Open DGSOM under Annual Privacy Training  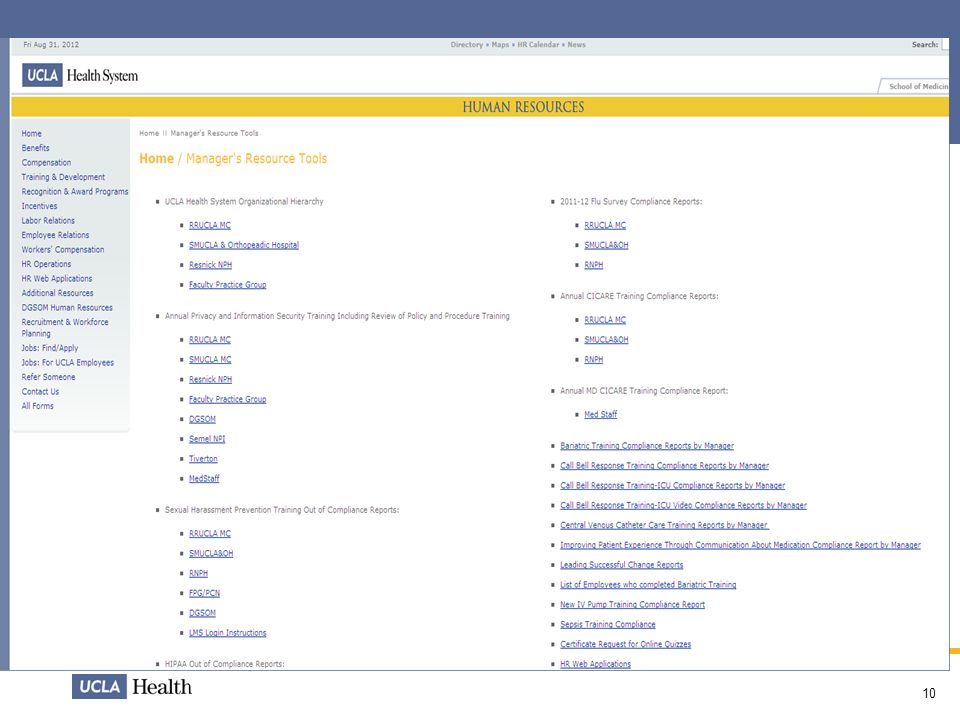pos(202,419)
